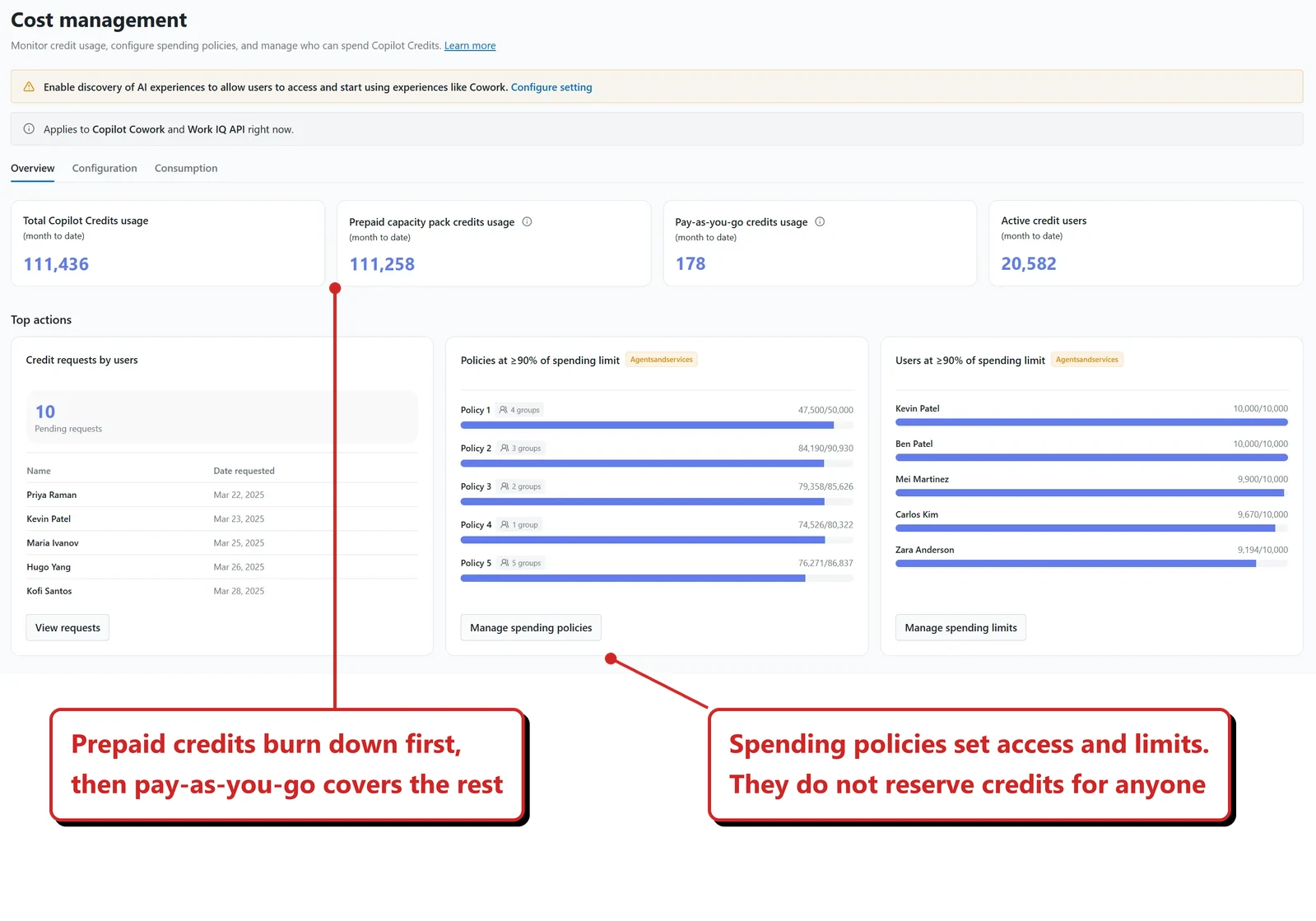Open the Configuration tab
This screenshot has width=1316, height=921.
pos(105,168)
